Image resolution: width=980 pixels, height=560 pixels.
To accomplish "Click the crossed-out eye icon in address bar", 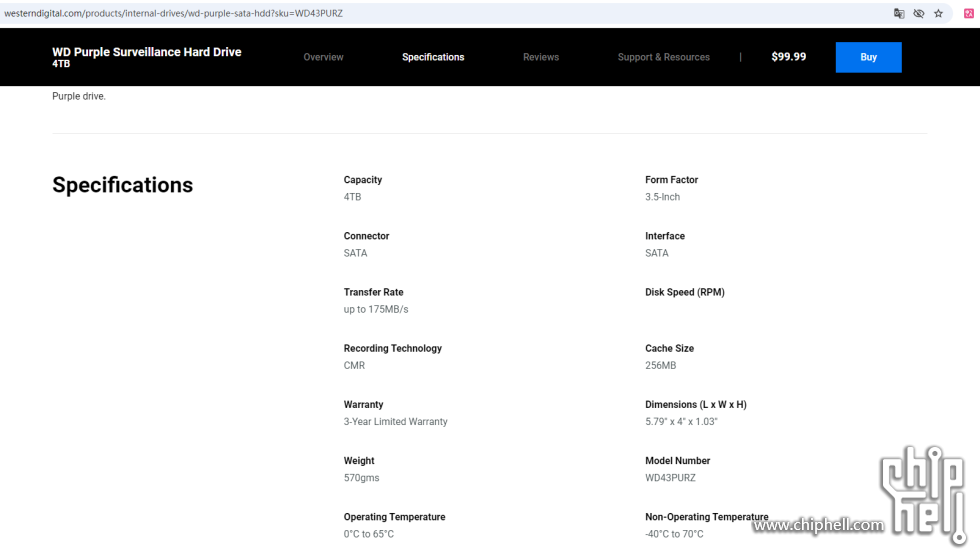I will click(919, 13).
